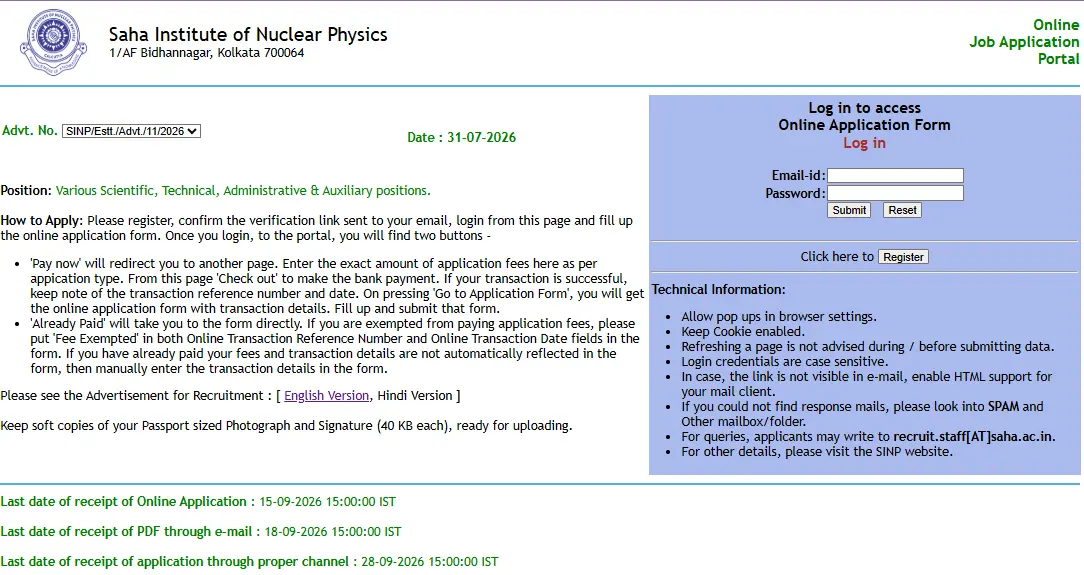Open the Advt. No. dropdown
Image resolution: width=1084 pixels, height=575 pixels.
click(131, 131)
